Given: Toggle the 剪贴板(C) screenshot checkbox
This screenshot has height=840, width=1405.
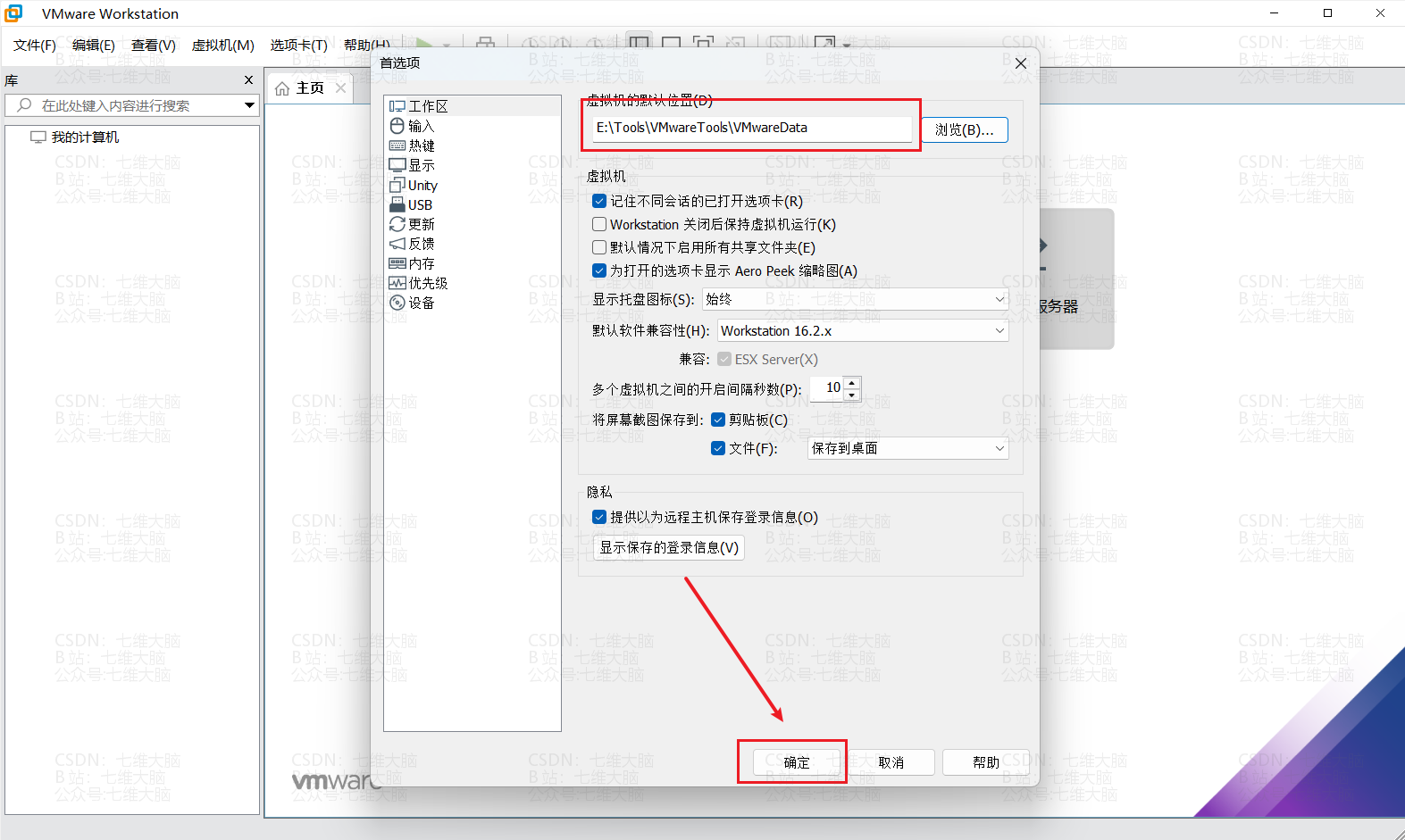Looking at the screenshot, I should 718,420.
